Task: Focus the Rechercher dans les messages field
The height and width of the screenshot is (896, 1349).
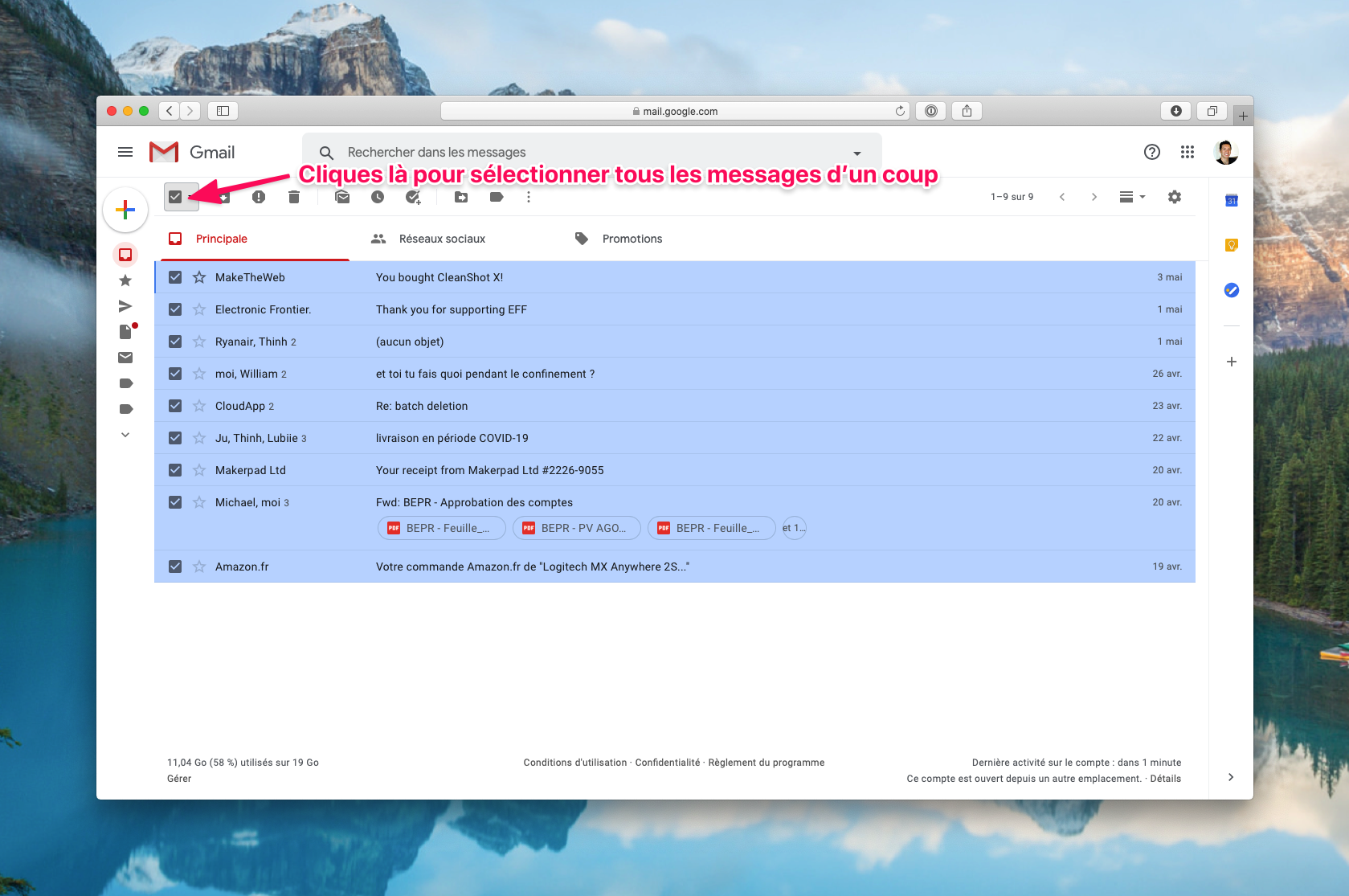Action: click(x=592, y=153)
